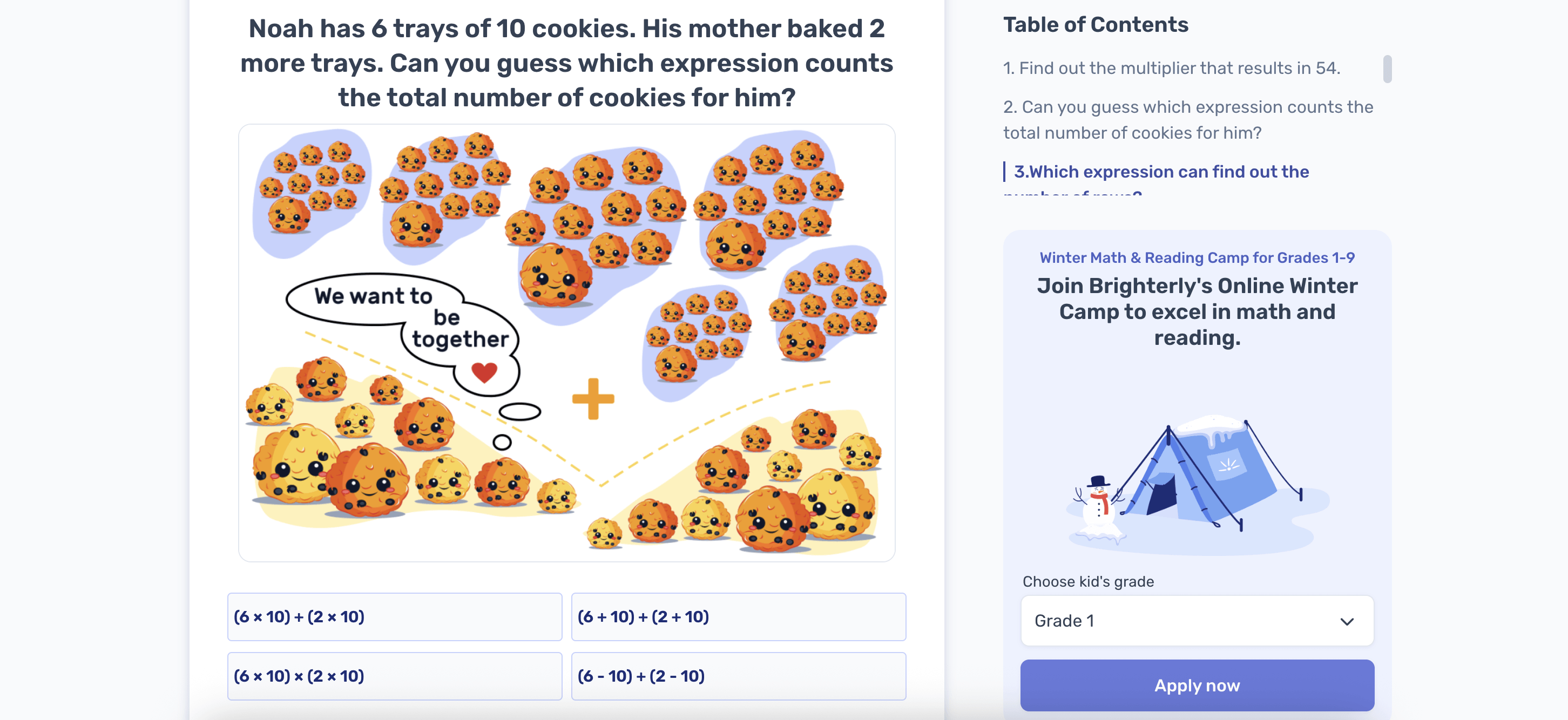Click the Winter Math & Reading Camp heading
Image resolution: width=1568 pixels, height=720 pixels.
[1196, 257]
